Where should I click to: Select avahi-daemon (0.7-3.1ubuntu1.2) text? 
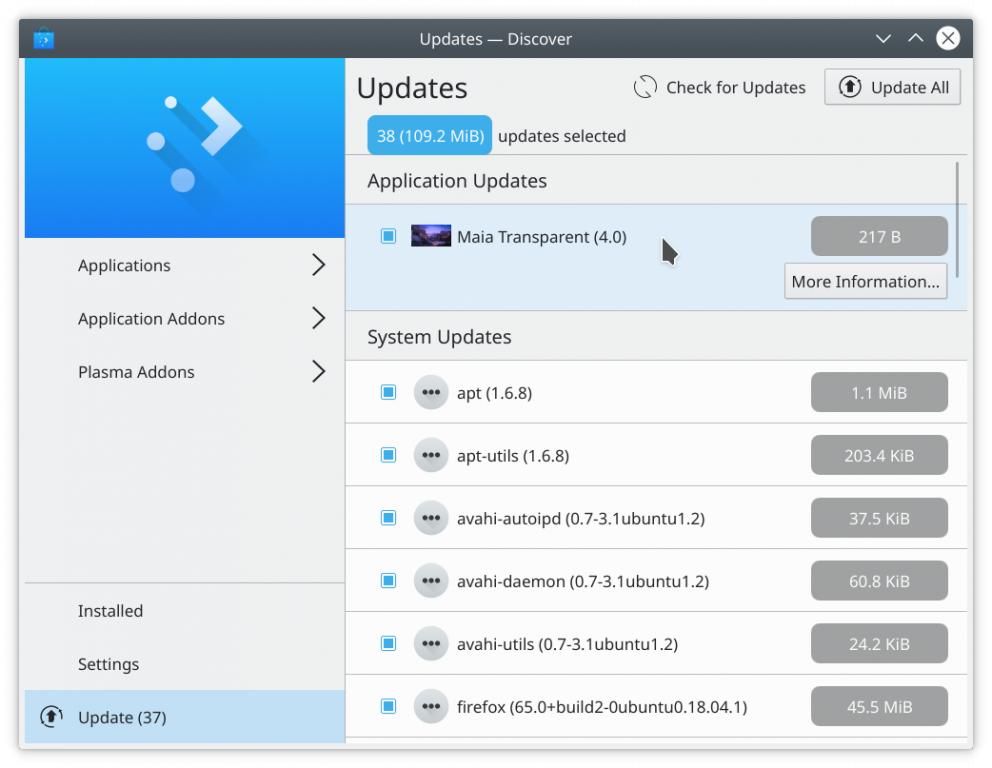(x=583, y=581)
